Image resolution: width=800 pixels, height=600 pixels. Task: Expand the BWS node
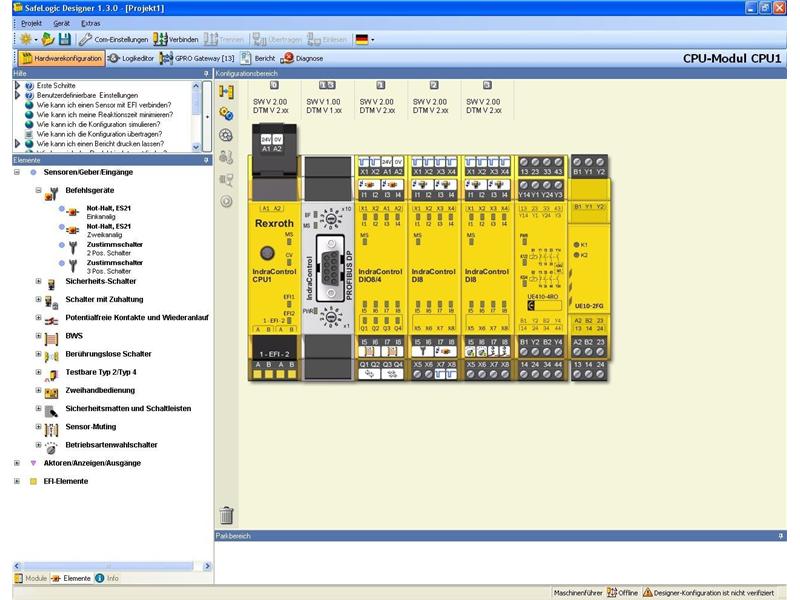(38, 336)
